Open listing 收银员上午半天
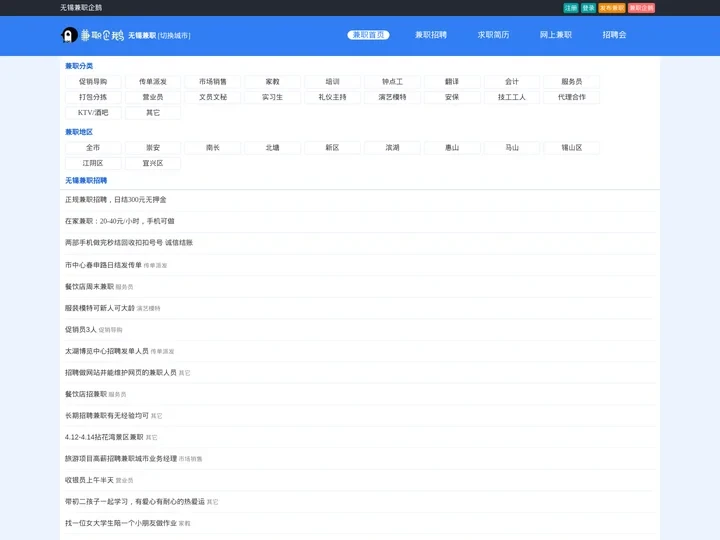Image resolution: width=720 pixels, height=540 pixels. tap(89, 480)
